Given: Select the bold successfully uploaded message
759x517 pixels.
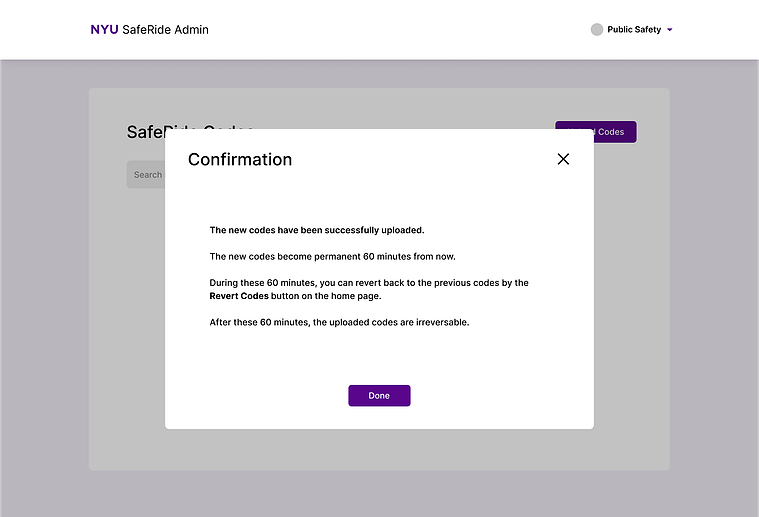Looking at the screenshot, I should pos(317,230).
